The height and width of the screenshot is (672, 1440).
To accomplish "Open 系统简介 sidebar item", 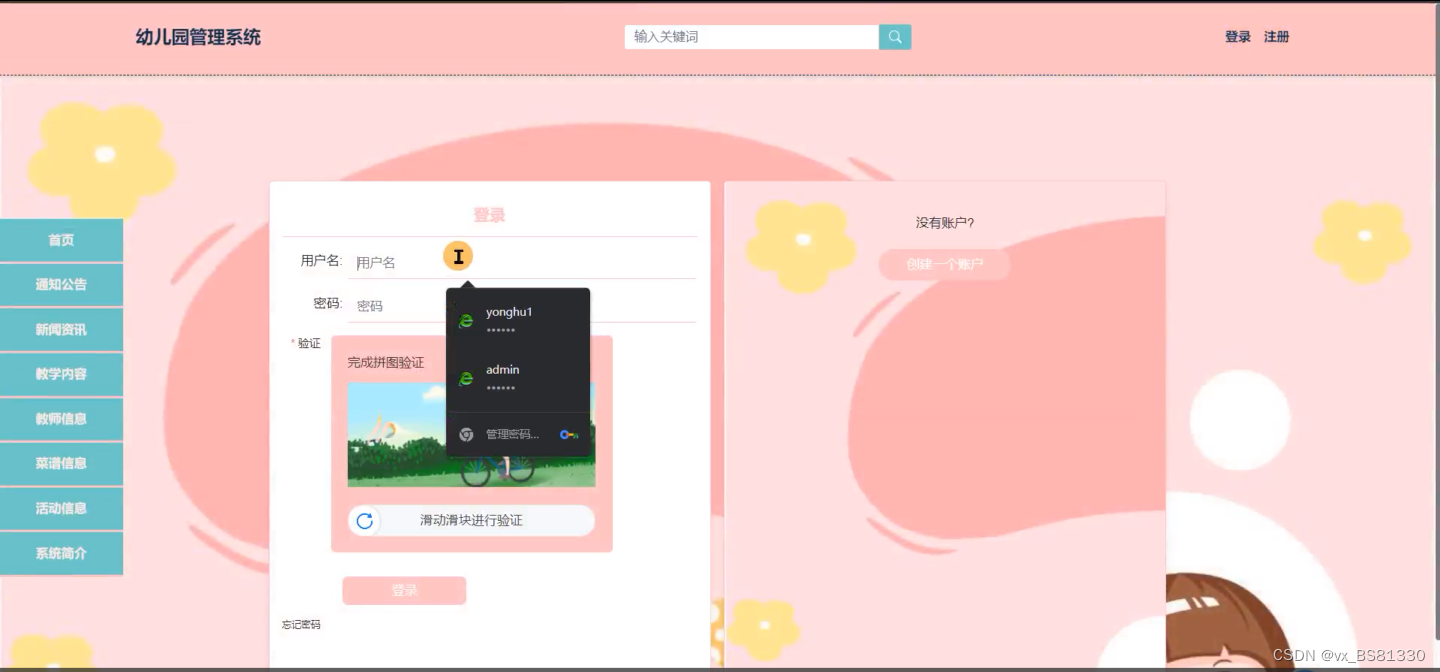I will pos(61,553).
